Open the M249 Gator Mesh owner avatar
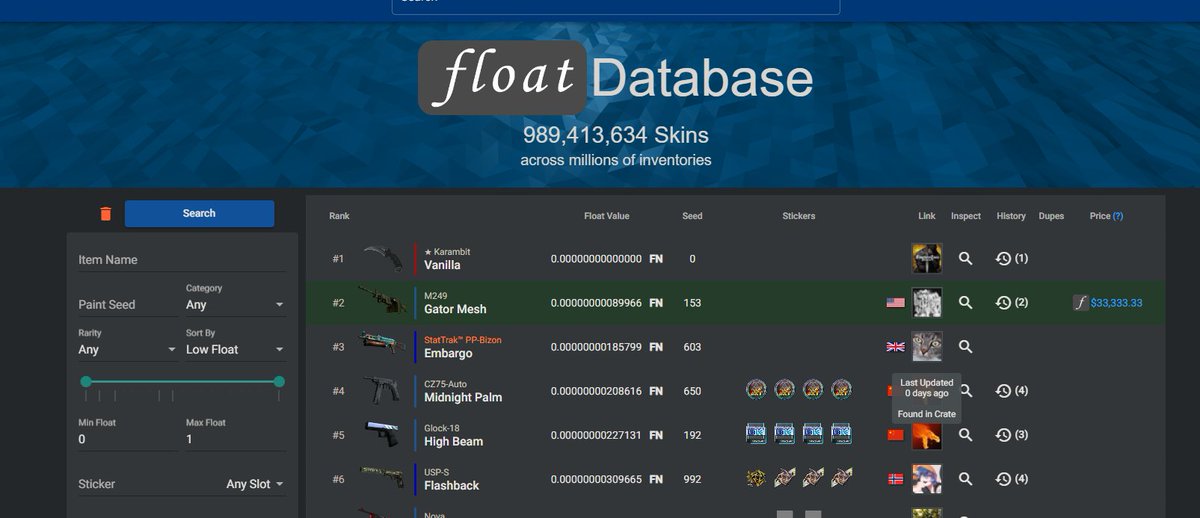The width and height of the screenshot is (1200, 518). 927,303
